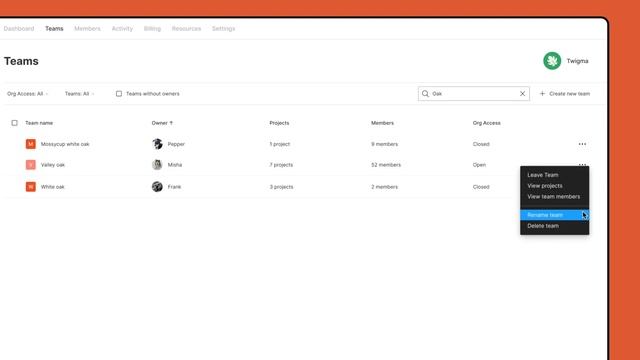This screenshot has height=360, width=640.
Task: Click '9 members' cell
Action: pyautogui.click(x=384, y=144)
